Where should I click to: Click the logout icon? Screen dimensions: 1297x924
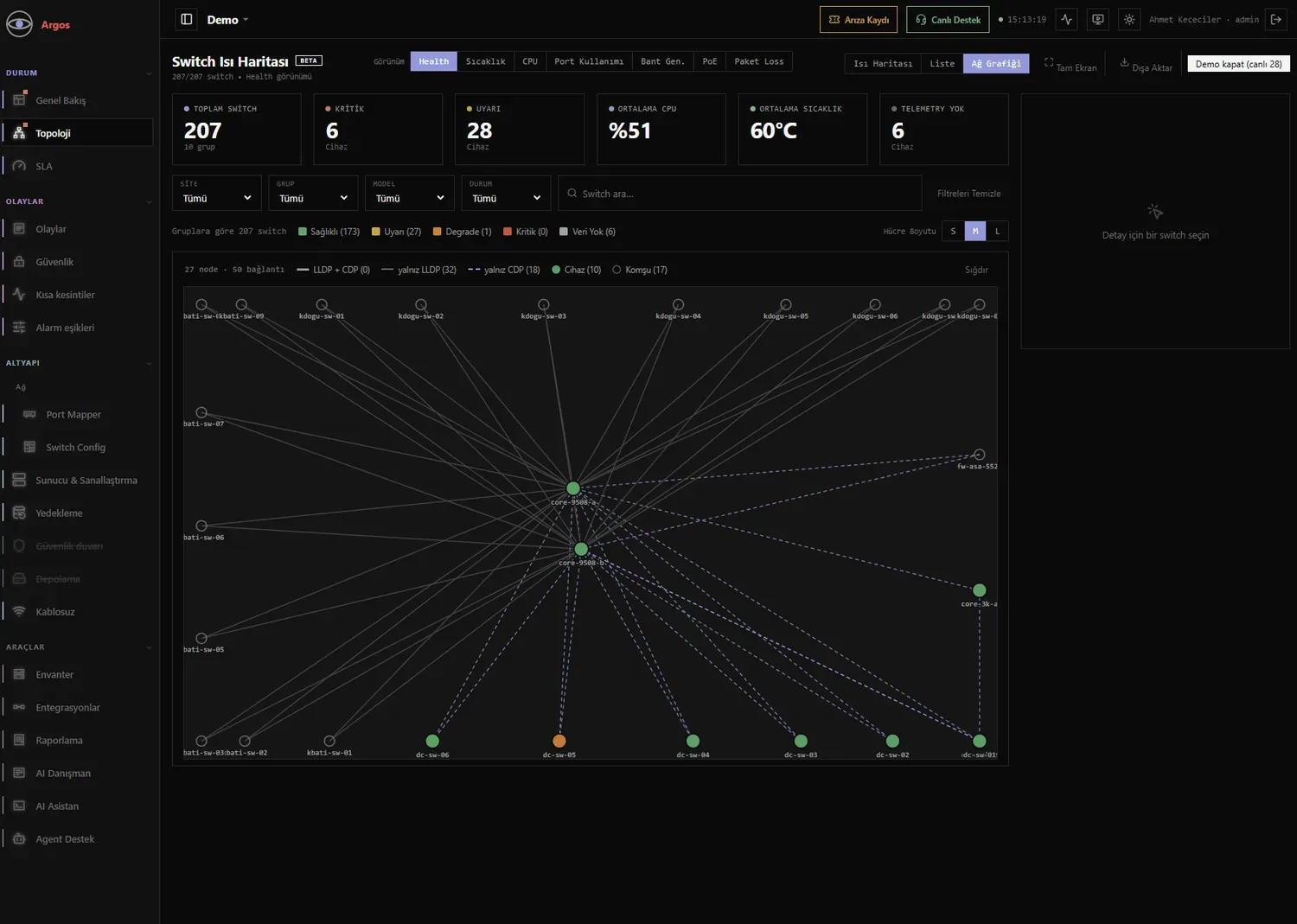coord(1276,19)
